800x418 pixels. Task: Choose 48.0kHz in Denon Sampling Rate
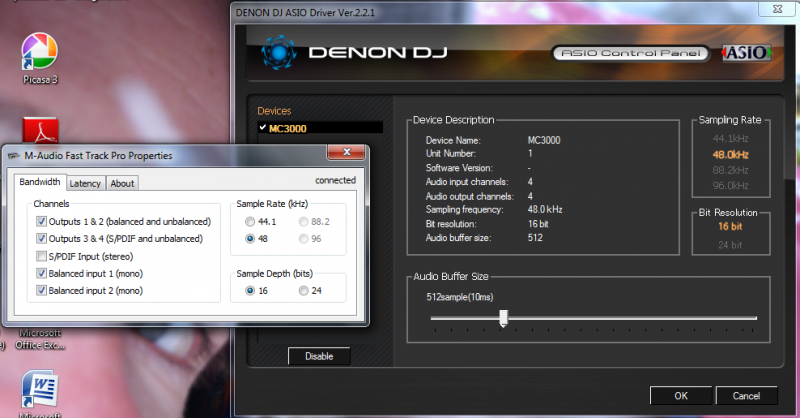point(730,155)
